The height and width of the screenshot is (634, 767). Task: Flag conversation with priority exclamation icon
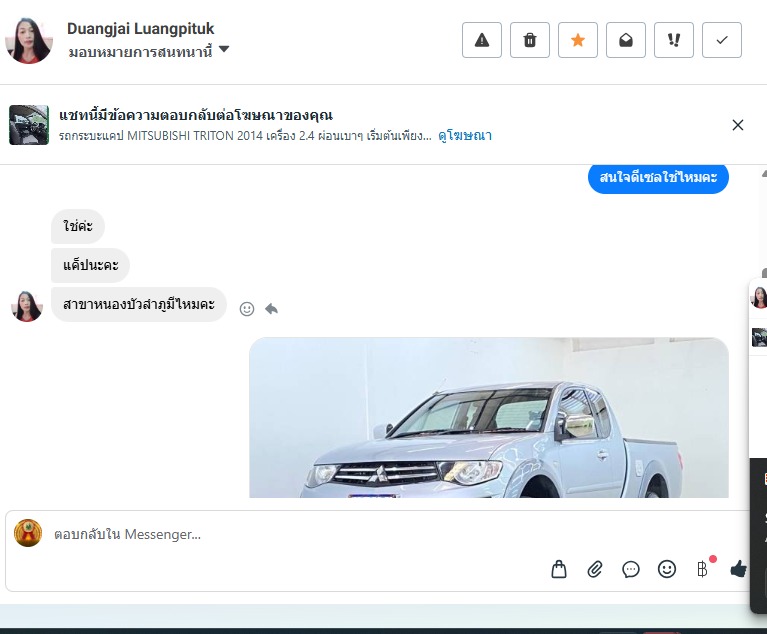674,40
